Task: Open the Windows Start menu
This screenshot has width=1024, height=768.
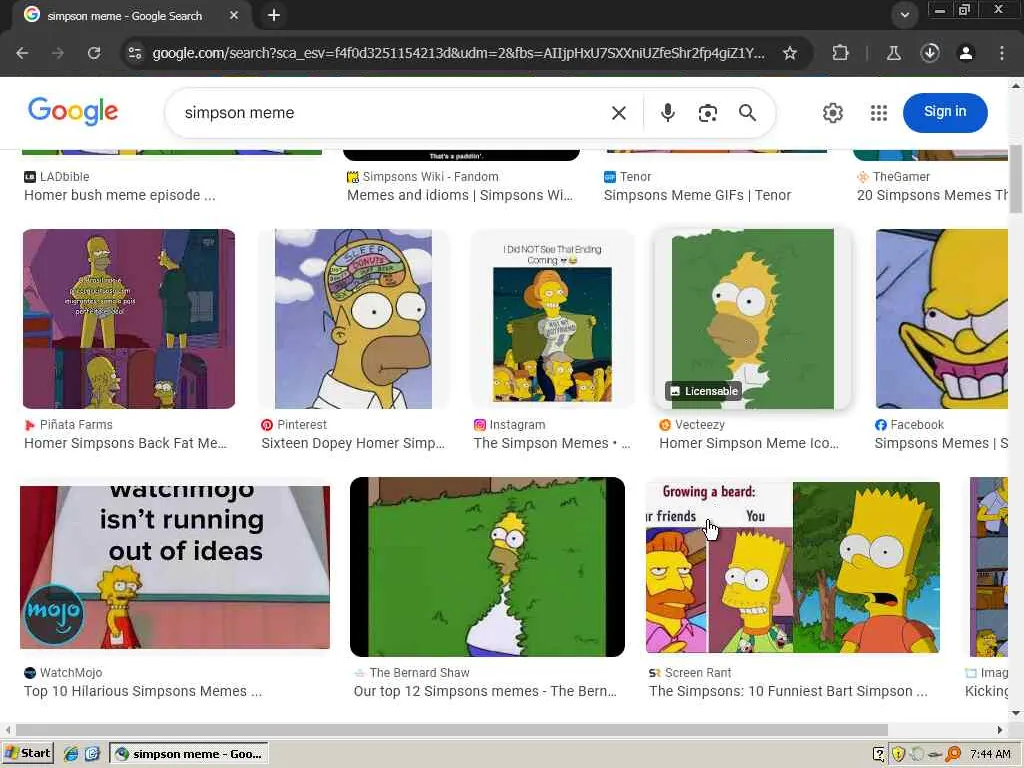Action: click(27, 754)
